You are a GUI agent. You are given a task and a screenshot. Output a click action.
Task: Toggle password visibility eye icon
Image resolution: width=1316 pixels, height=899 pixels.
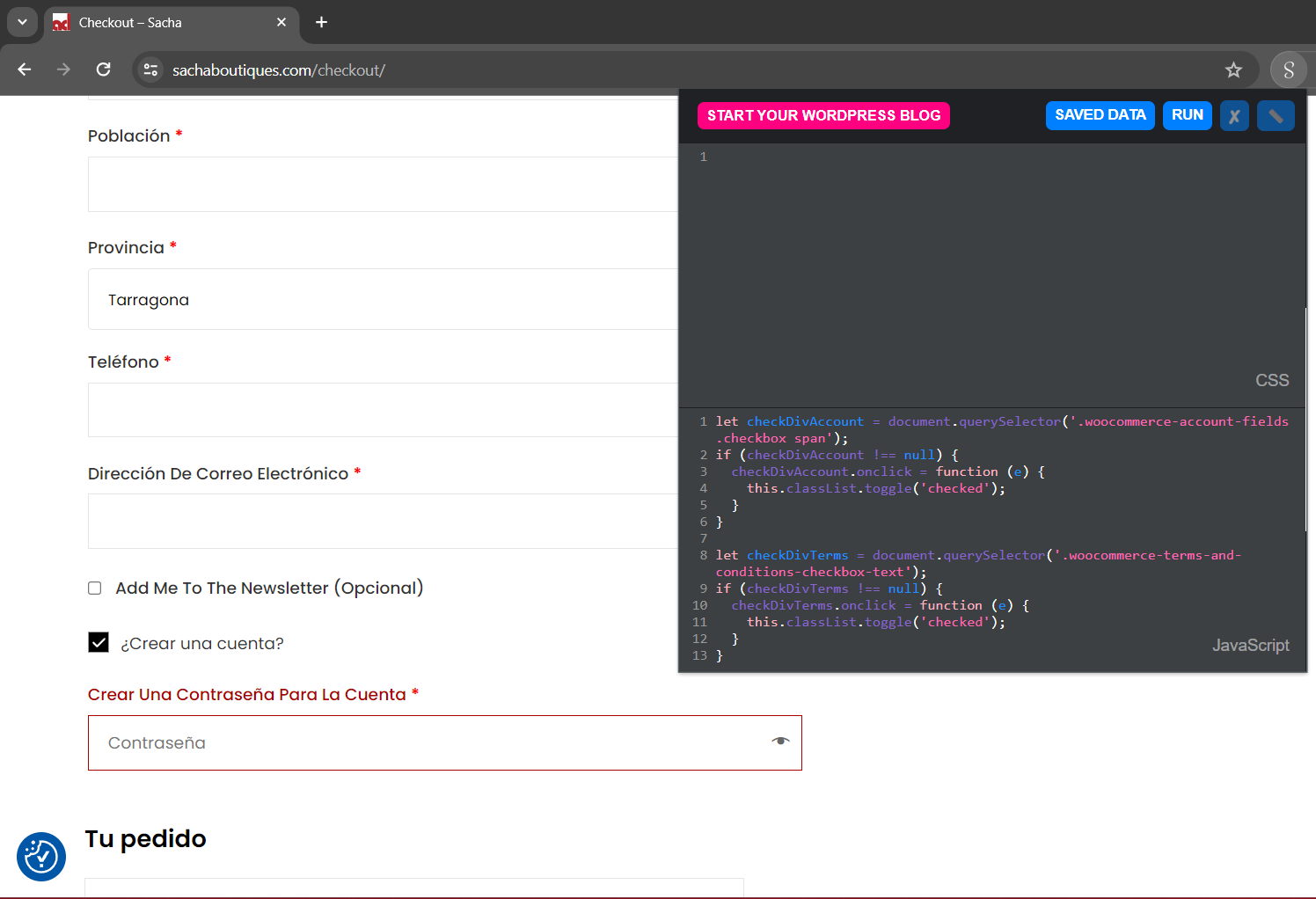(x=780, y=742)
